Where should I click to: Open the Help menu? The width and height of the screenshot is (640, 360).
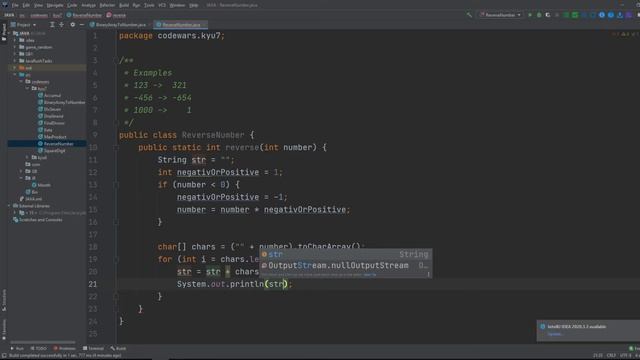click(x=194, y=5)
